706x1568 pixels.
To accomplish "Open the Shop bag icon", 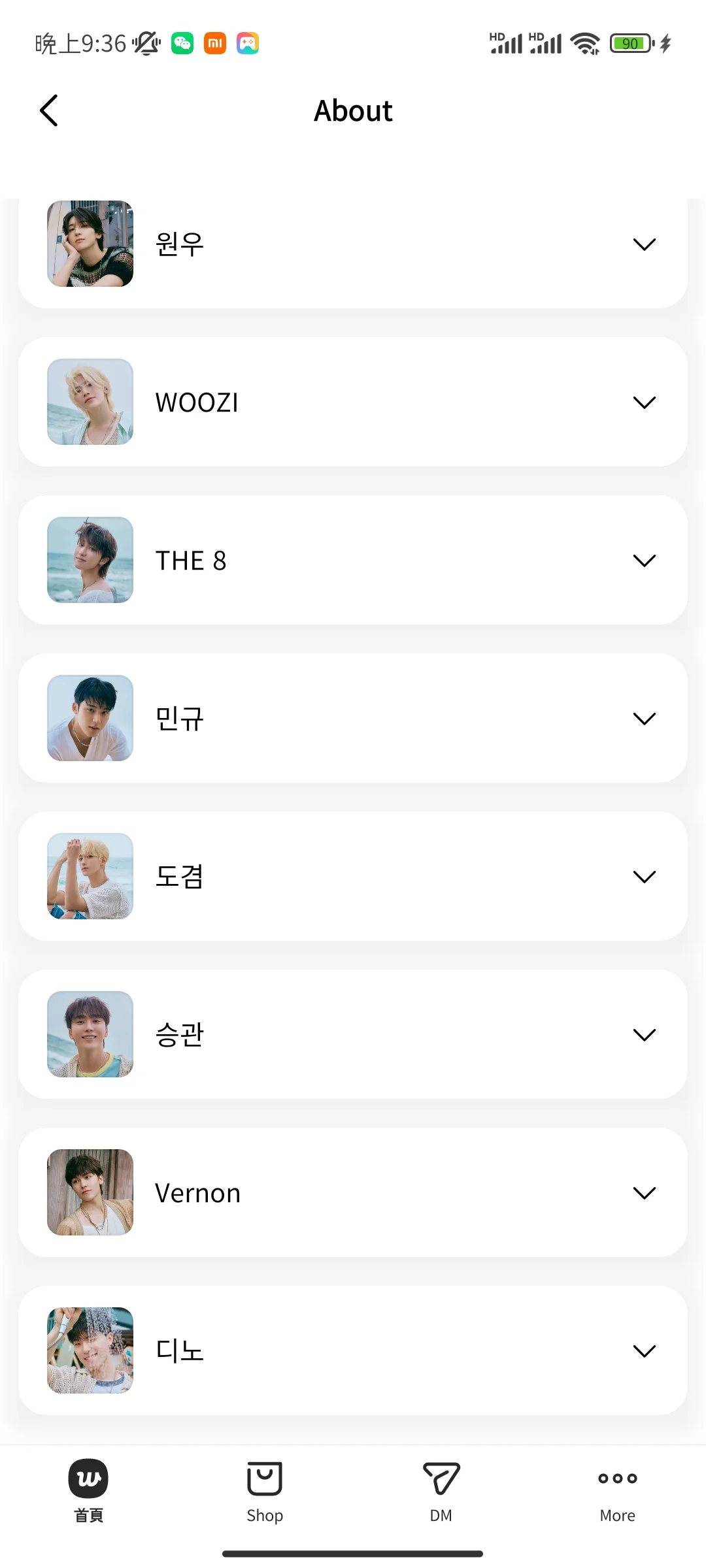I will [x=265, y=1478].
